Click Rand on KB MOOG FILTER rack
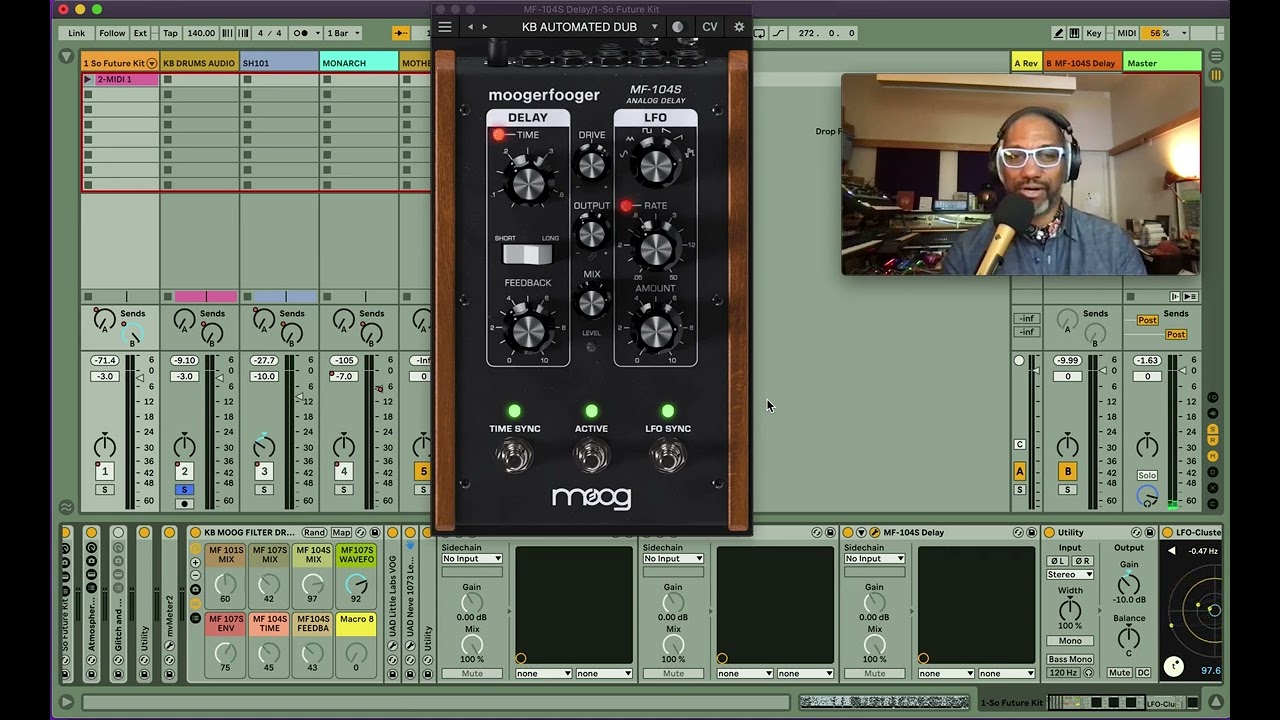Image resolution: width=1280 pixels, height=720 pixels. (x=314, y=533)
